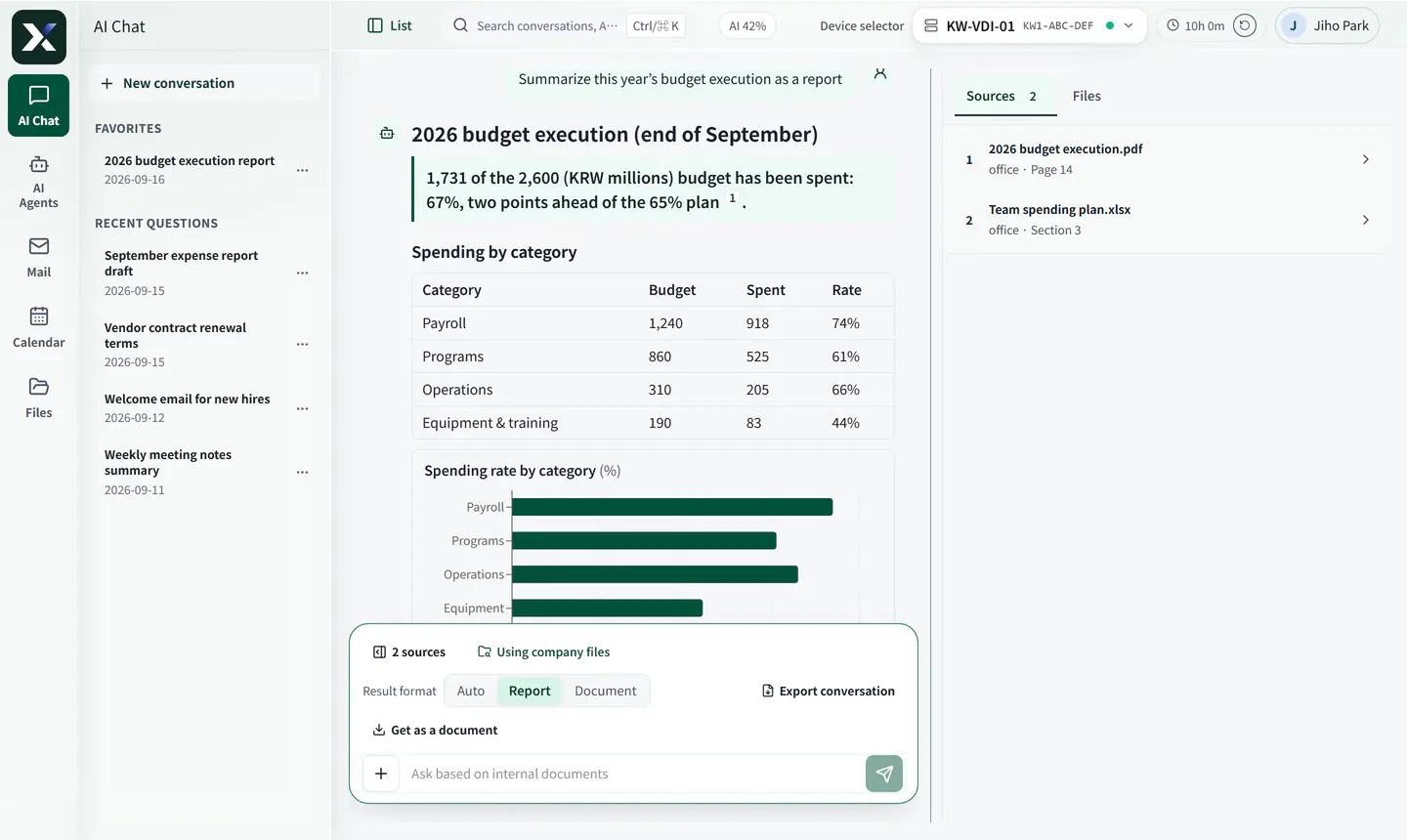The height and width of the screenshot is (840, 1407).
Task: Click the send message arrow button
Action: pos(884,774)
